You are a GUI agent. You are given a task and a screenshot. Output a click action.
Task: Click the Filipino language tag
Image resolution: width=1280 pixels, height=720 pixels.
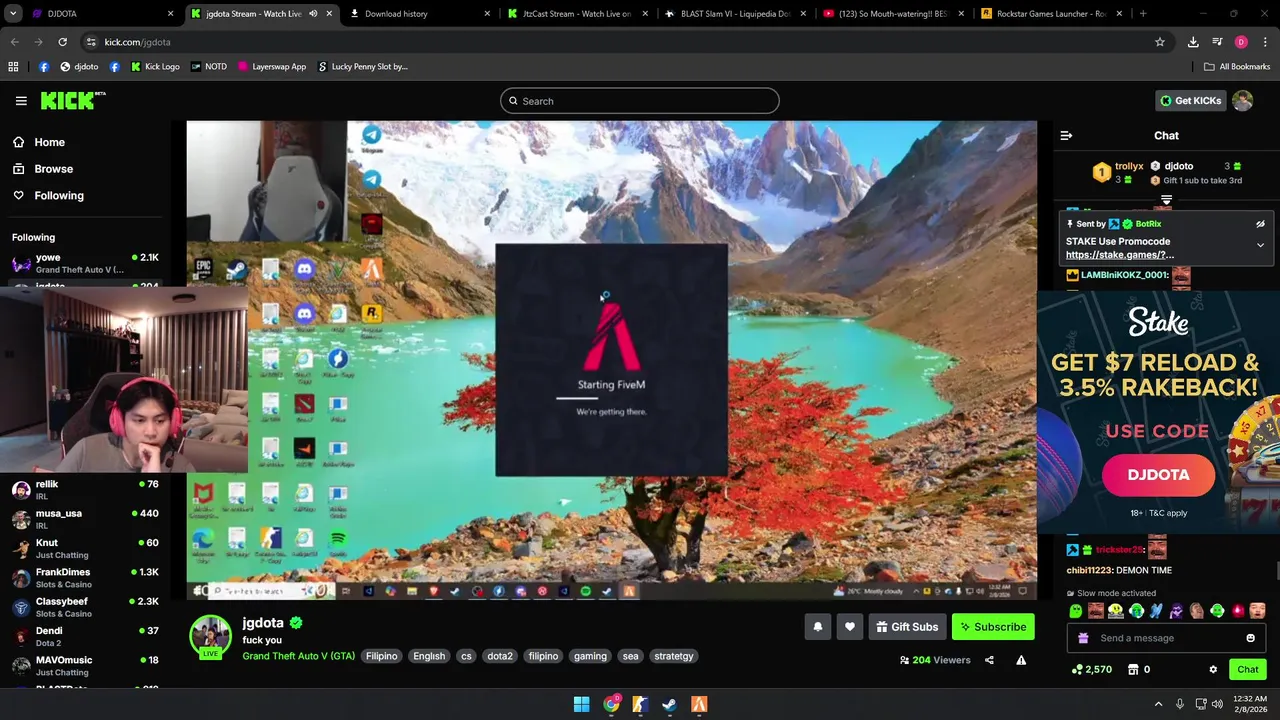click(x=381, y=656)
